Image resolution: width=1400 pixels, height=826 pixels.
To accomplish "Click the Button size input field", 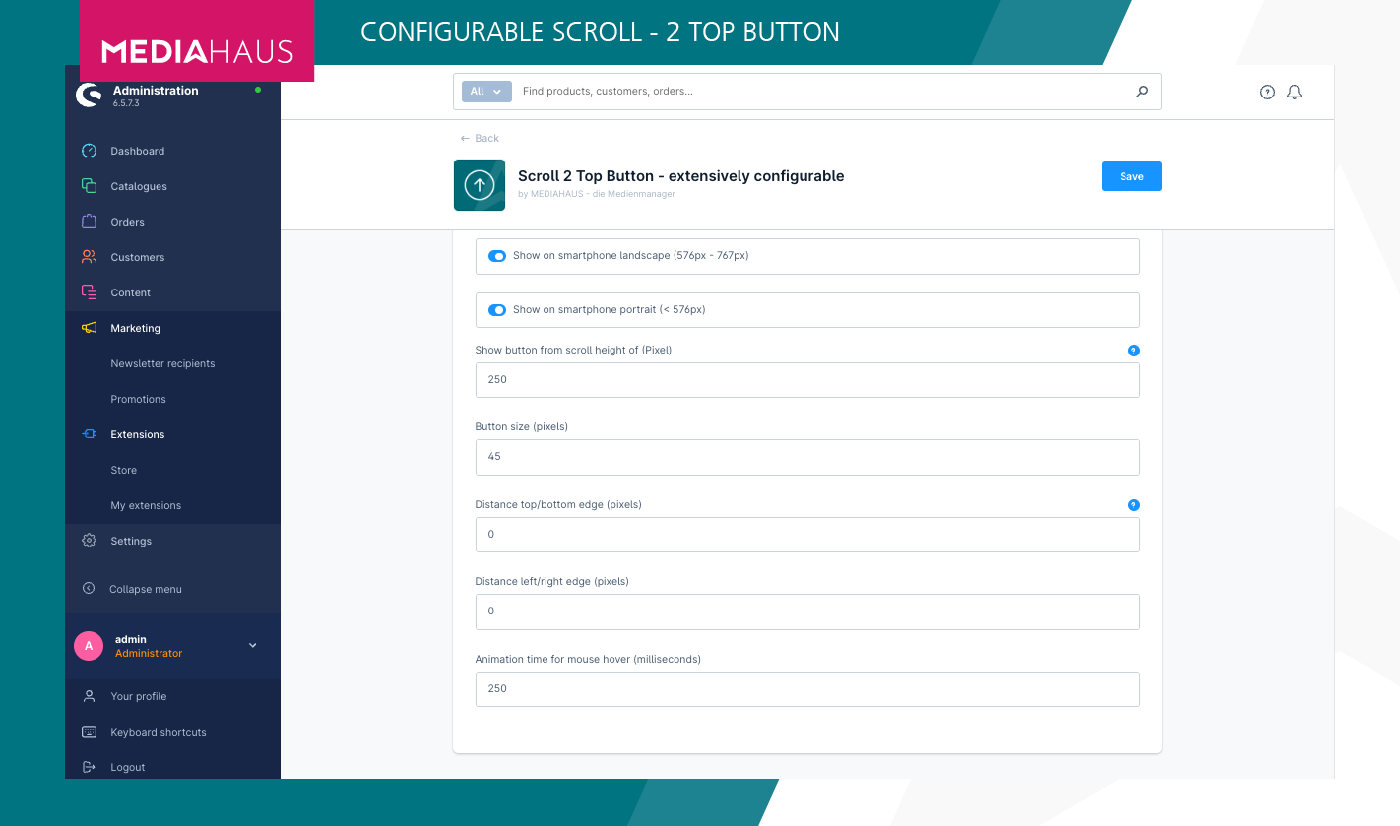I will [x=807, y=457].
